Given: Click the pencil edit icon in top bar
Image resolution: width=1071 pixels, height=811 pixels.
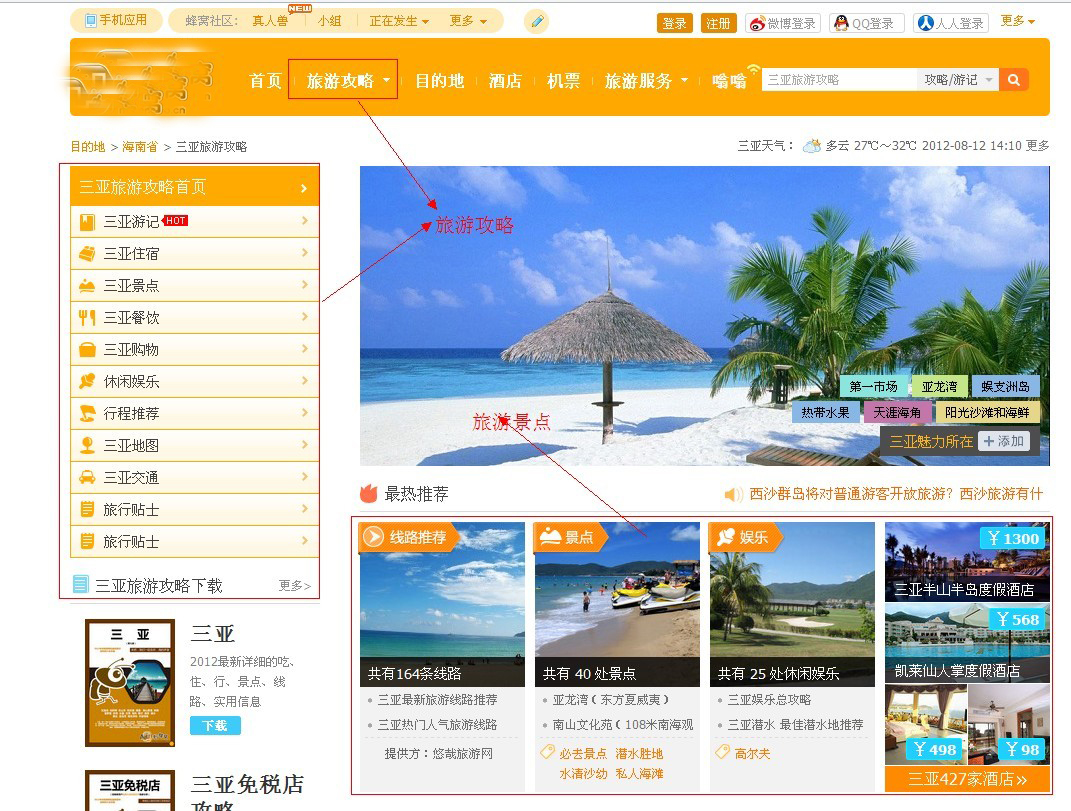Looking at the screenshot, I should 537,21.
